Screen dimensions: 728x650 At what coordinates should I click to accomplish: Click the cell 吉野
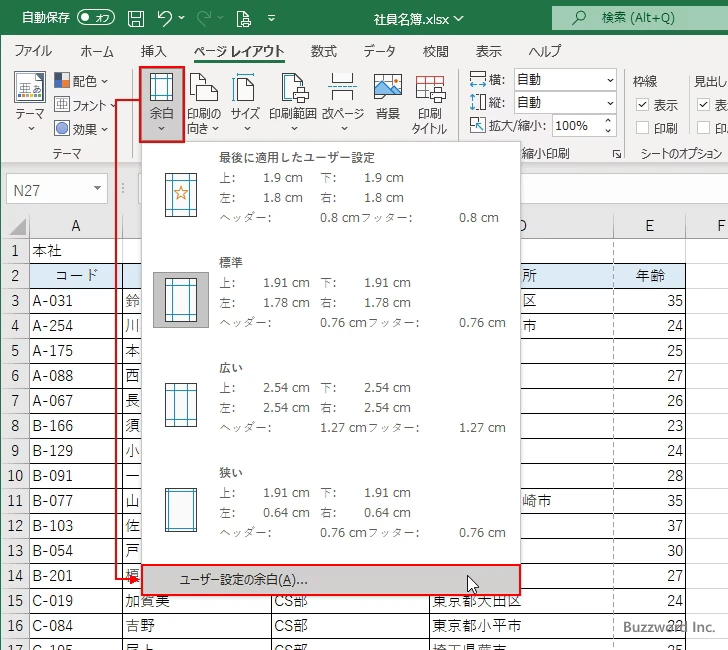[197, 626]
